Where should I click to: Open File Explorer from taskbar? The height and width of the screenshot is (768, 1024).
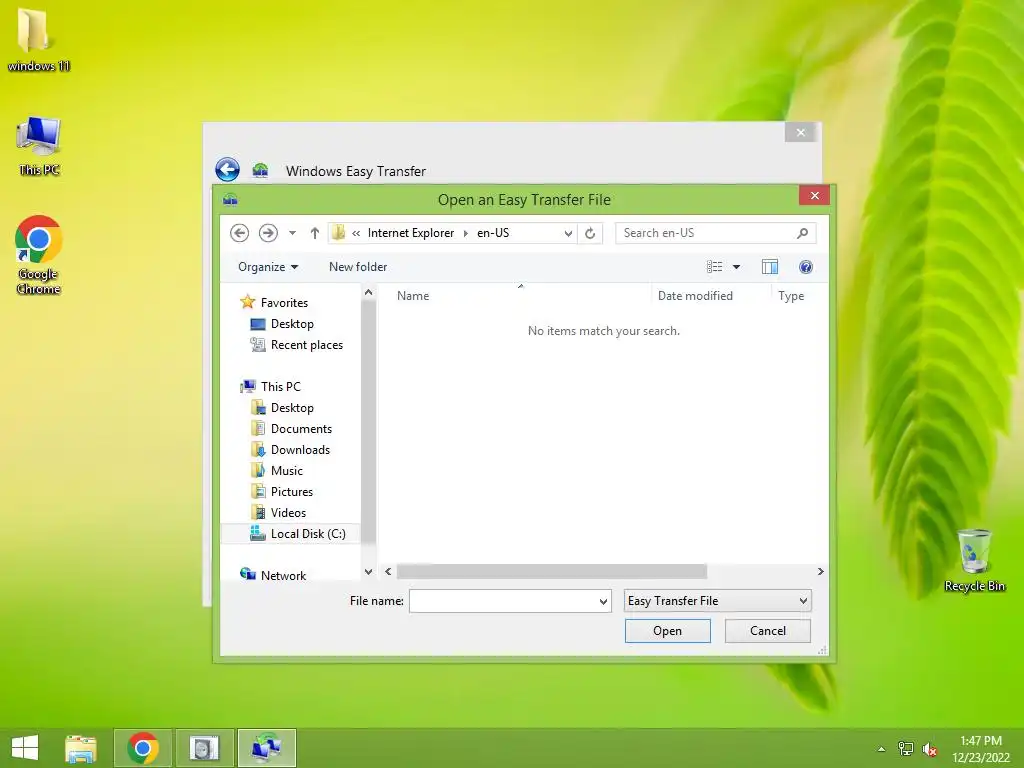click(x=81, y=748)
